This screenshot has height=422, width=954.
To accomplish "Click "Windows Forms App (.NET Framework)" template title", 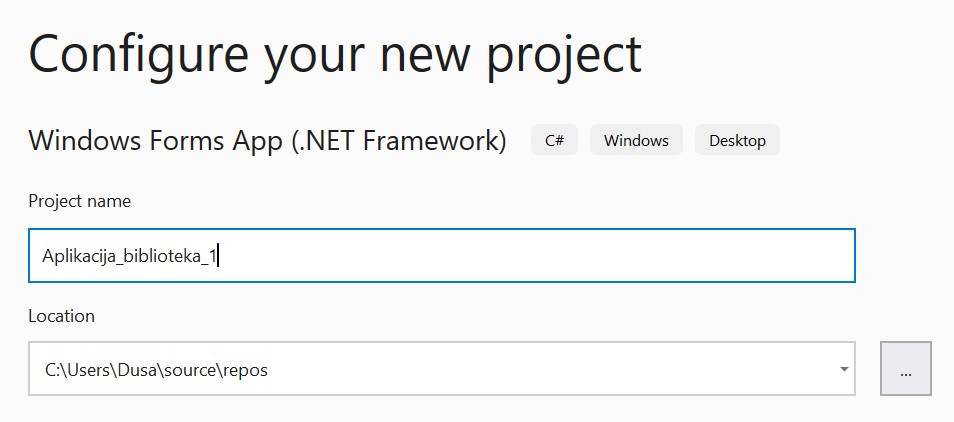I will click(267, 141).
